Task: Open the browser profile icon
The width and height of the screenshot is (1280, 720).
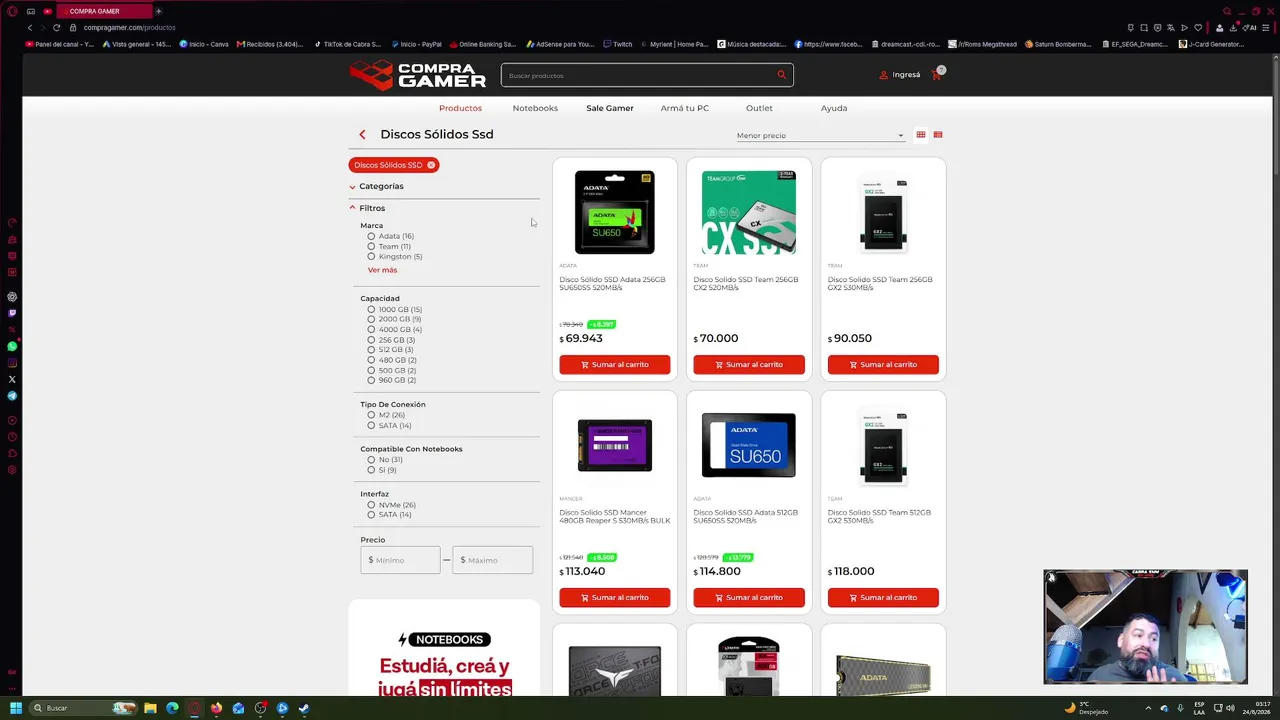Action: pos(1219,27)
